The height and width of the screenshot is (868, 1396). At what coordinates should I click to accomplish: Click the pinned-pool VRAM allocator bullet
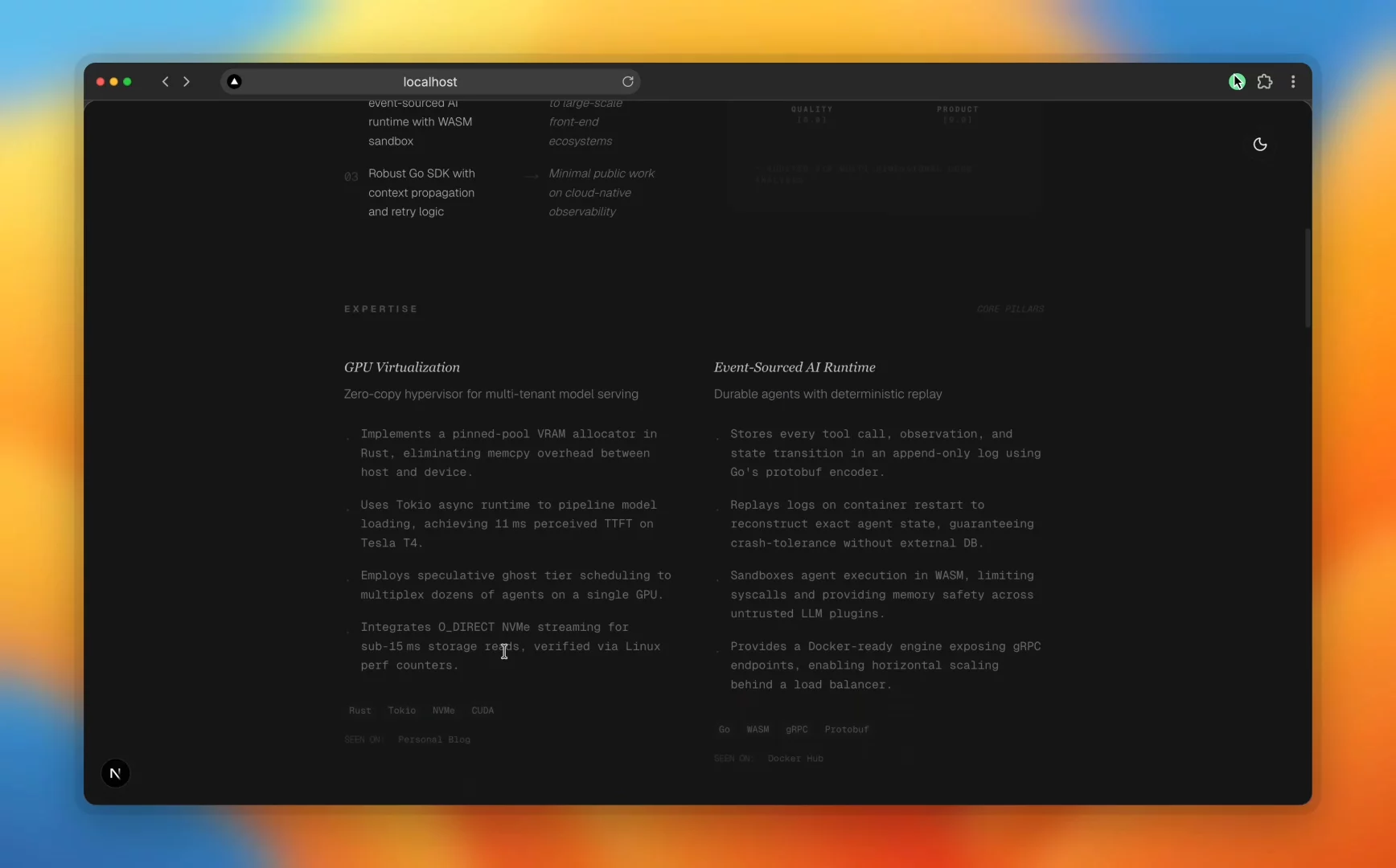pyautogui.click(x=509, y=453)
